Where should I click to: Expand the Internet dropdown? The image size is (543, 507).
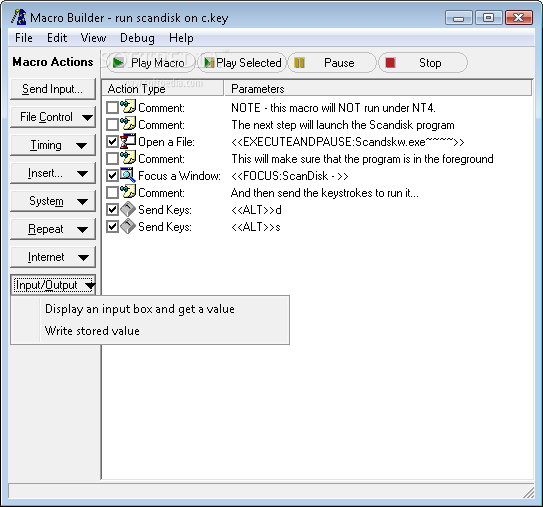coord(53,257)
